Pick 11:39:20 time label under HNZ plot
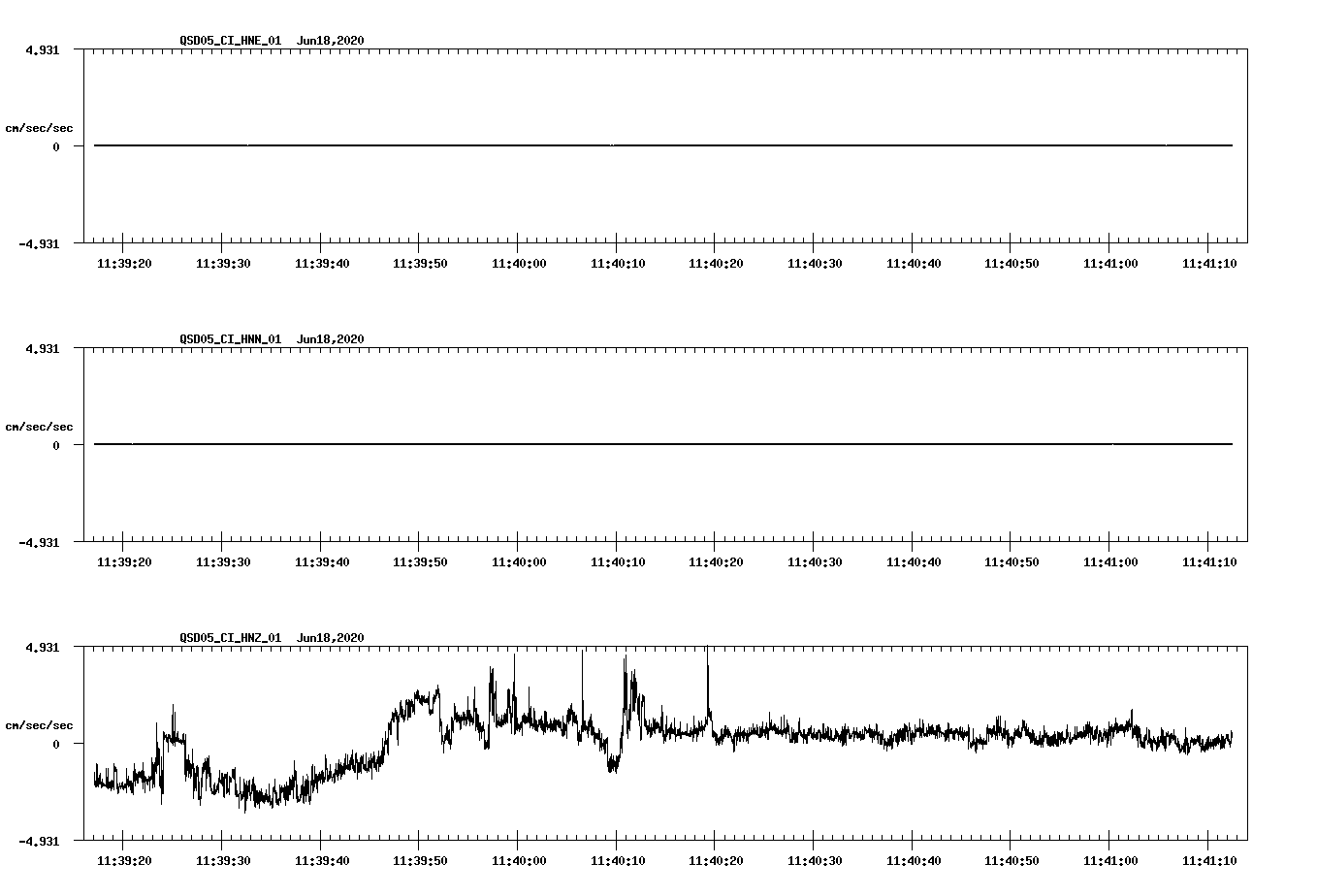This screenshot has height=896, width=1317. (x=124, y=861)
